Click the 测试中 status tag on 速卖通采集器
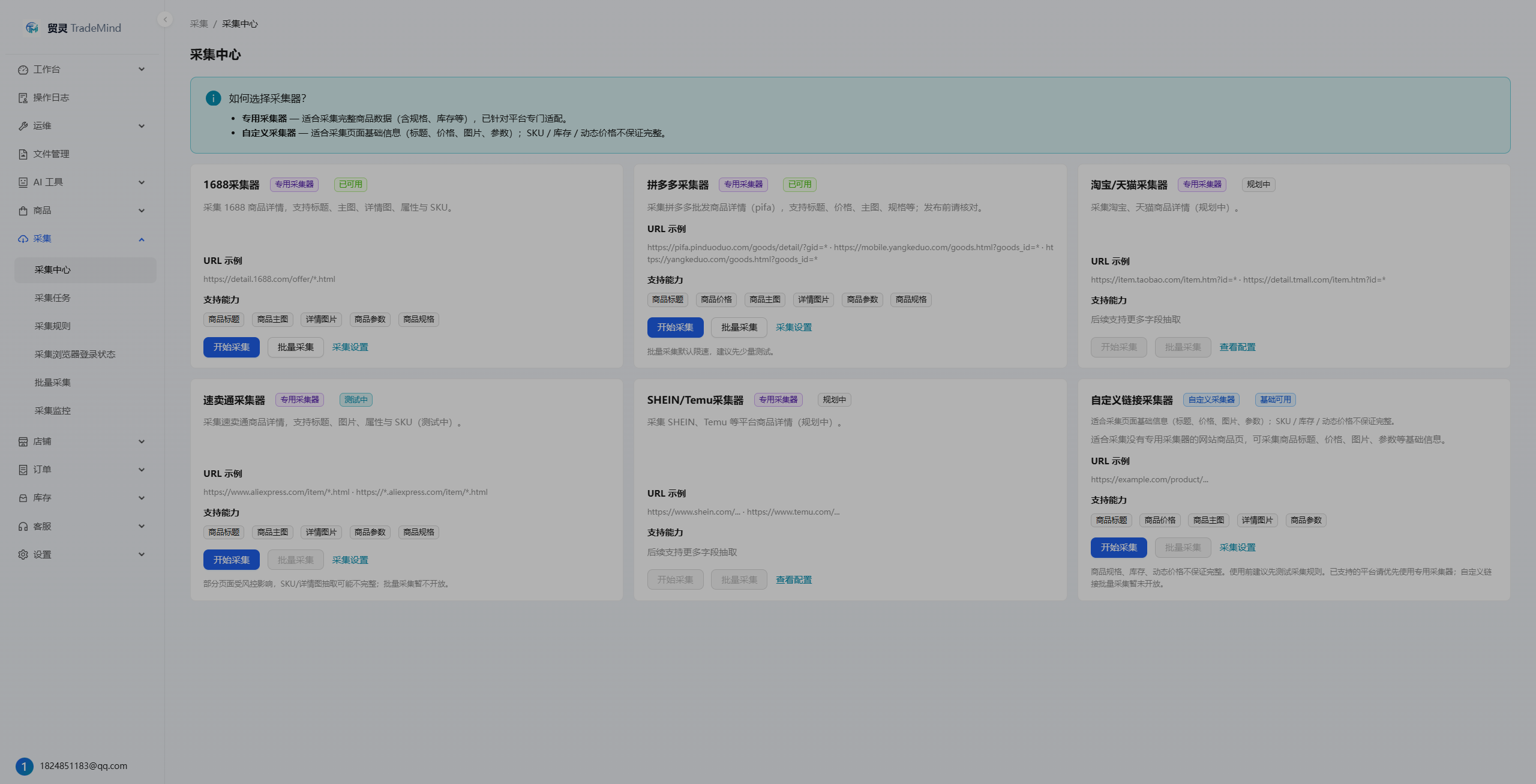This screenshot has height=784, width=1536. (356, 400)
